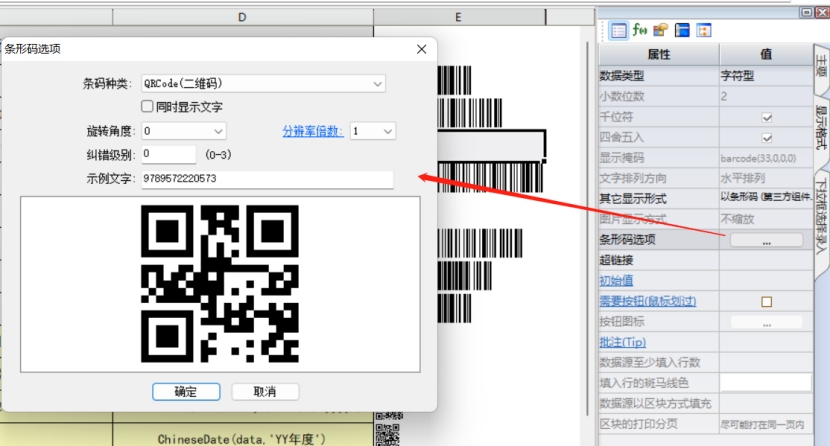Viewport: 830px width, 446px height.
Task: Select column header D
Action: pos(242,17)
